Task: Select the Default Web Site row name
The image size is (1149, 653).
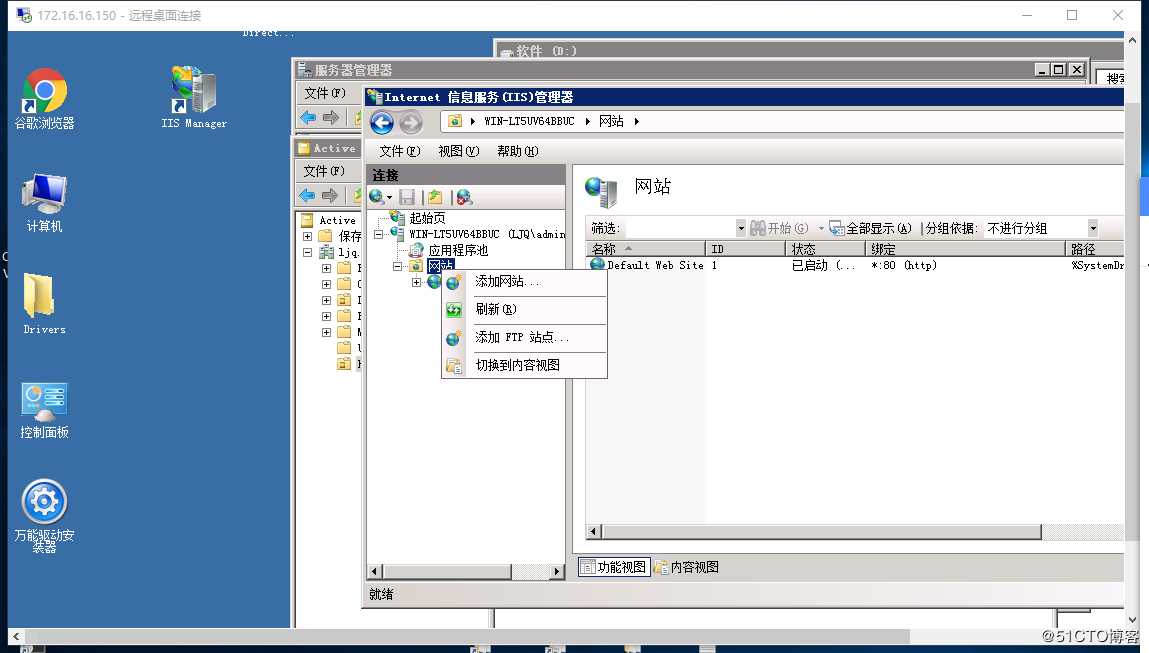Action: tap(655, 265)
